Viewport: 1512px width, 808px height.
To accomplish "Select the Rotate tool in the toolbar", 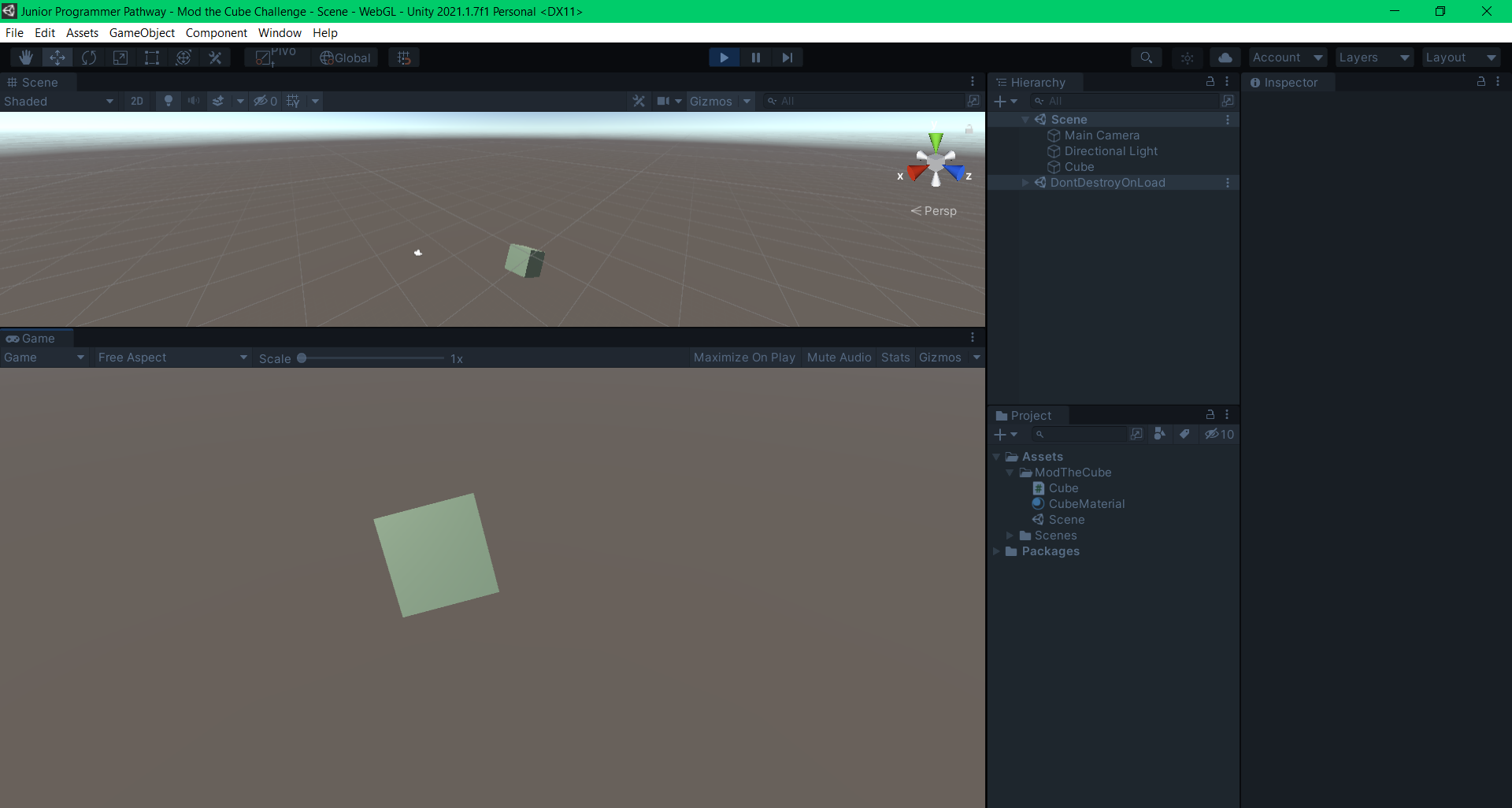I will tap(89, 57).
